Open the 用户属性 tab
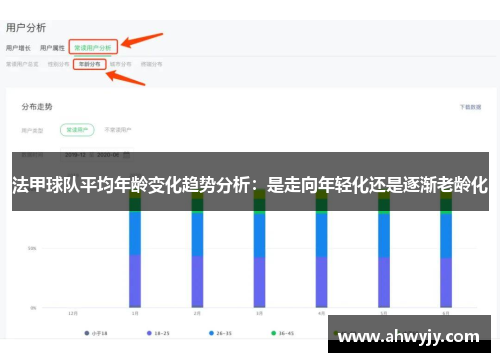Viewport: 500px width, 362px height. [52, 48]
